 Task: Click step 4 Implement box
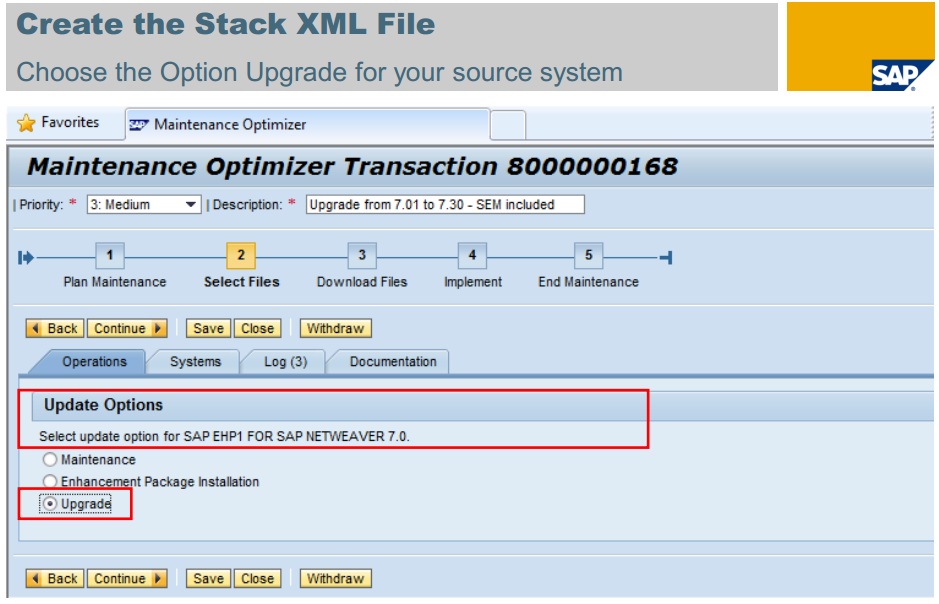(472, 255)
